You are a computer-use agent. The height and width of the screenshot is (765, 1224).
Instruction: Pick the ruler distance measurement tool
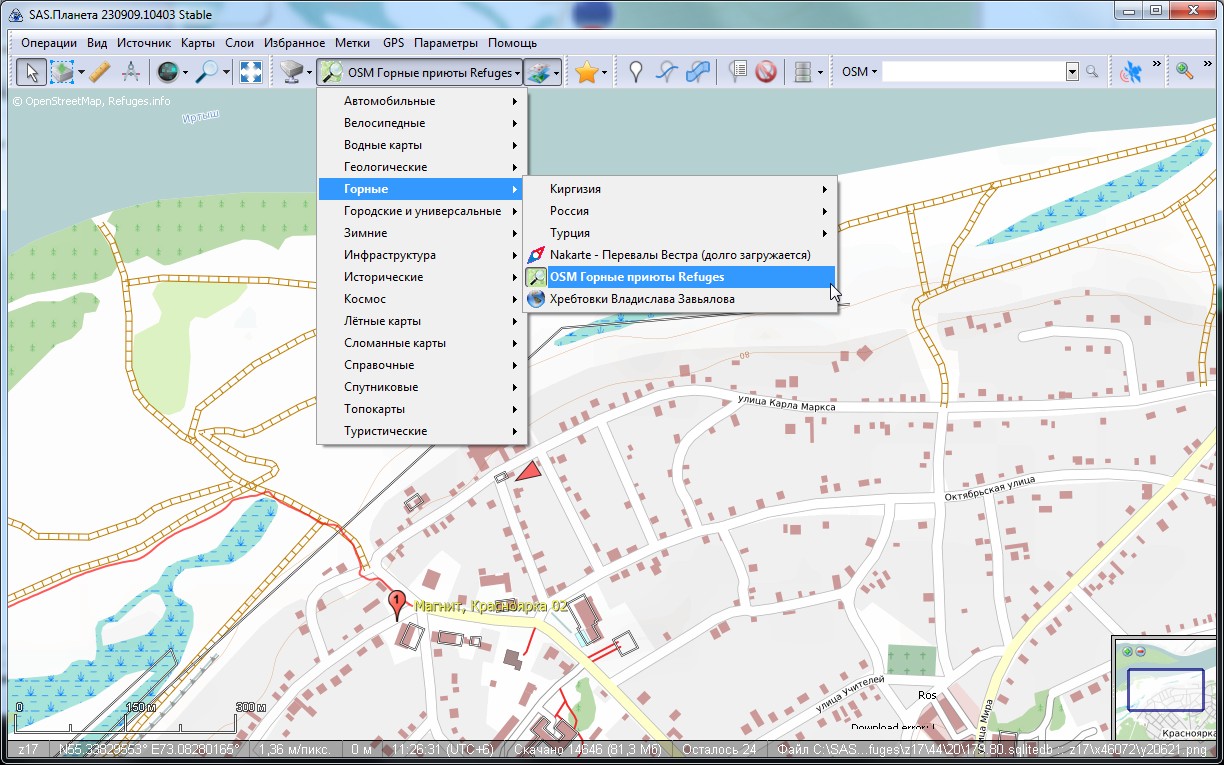click(100, 71)
